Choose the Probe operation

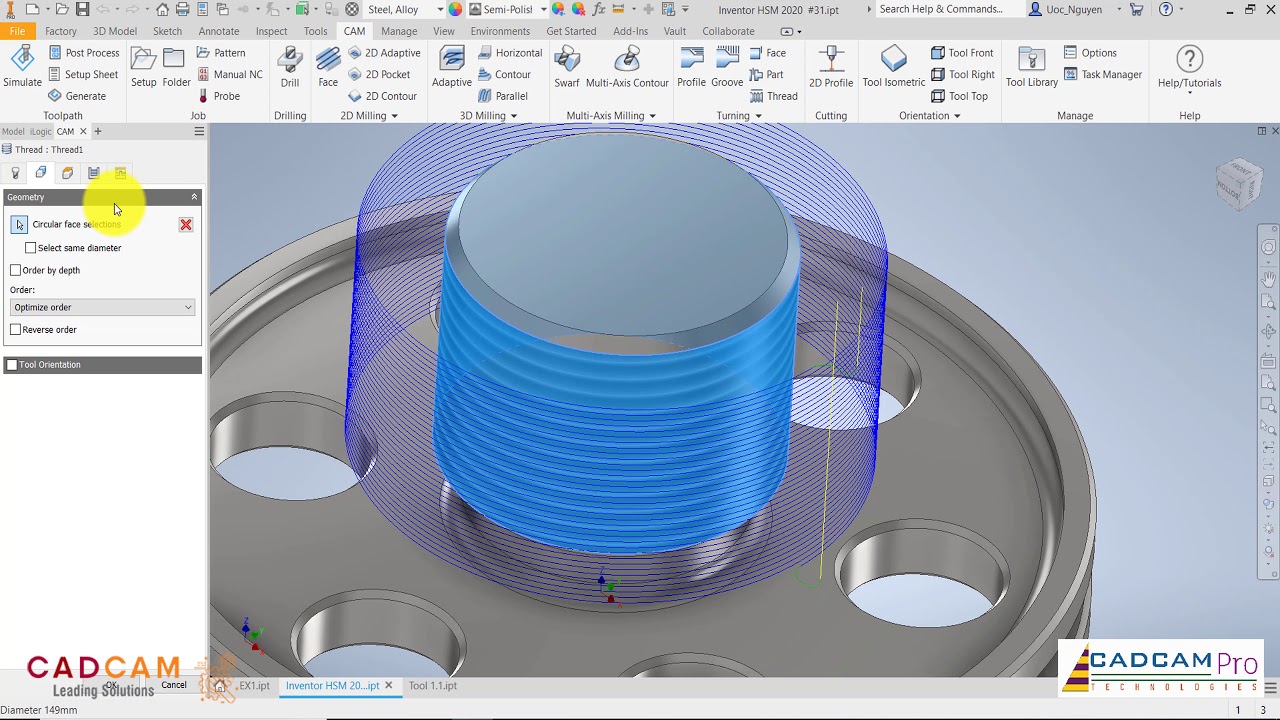click(218, 96)
